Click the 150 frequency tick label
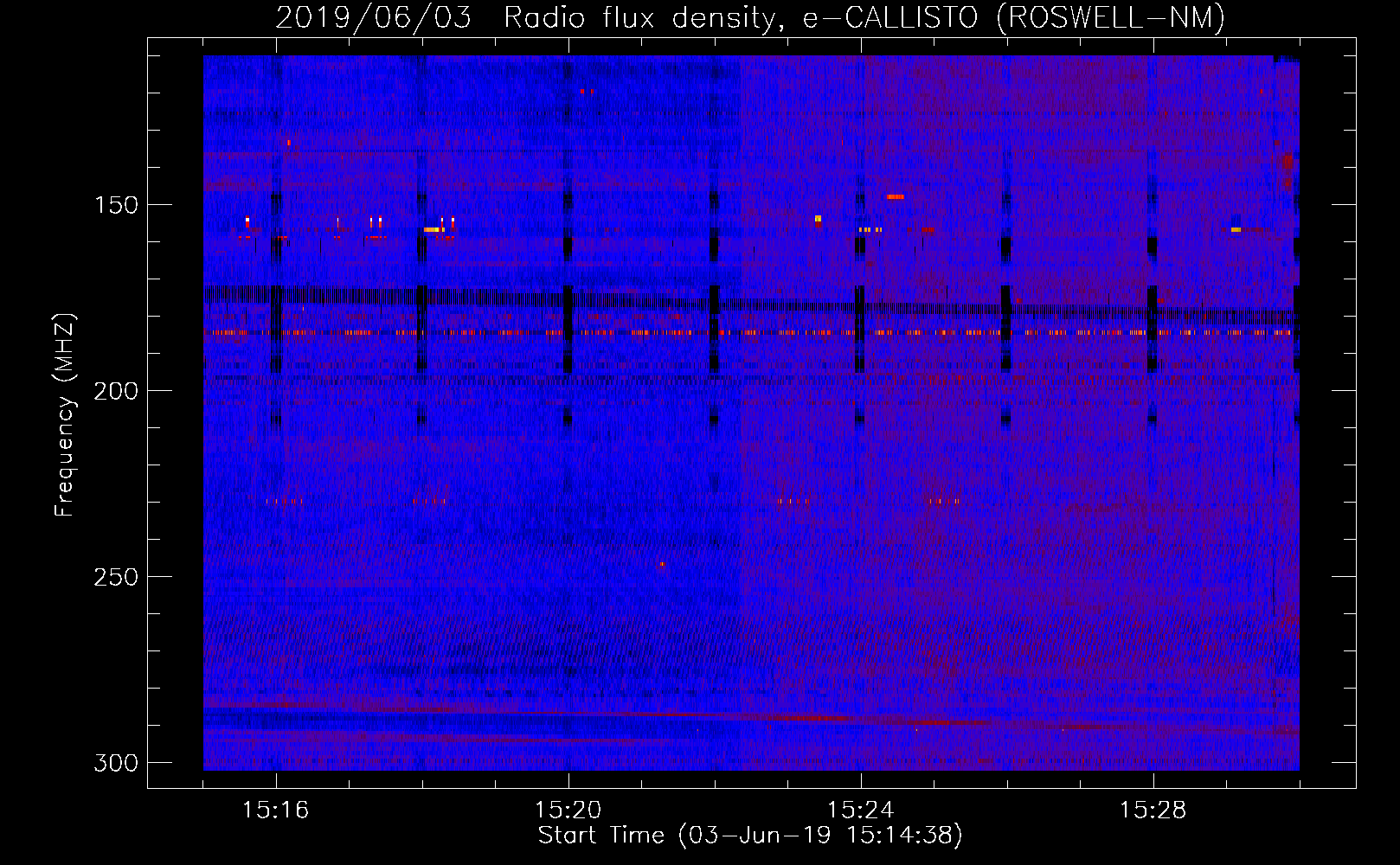Viewport: 1400px width, 865px height. 115,205
